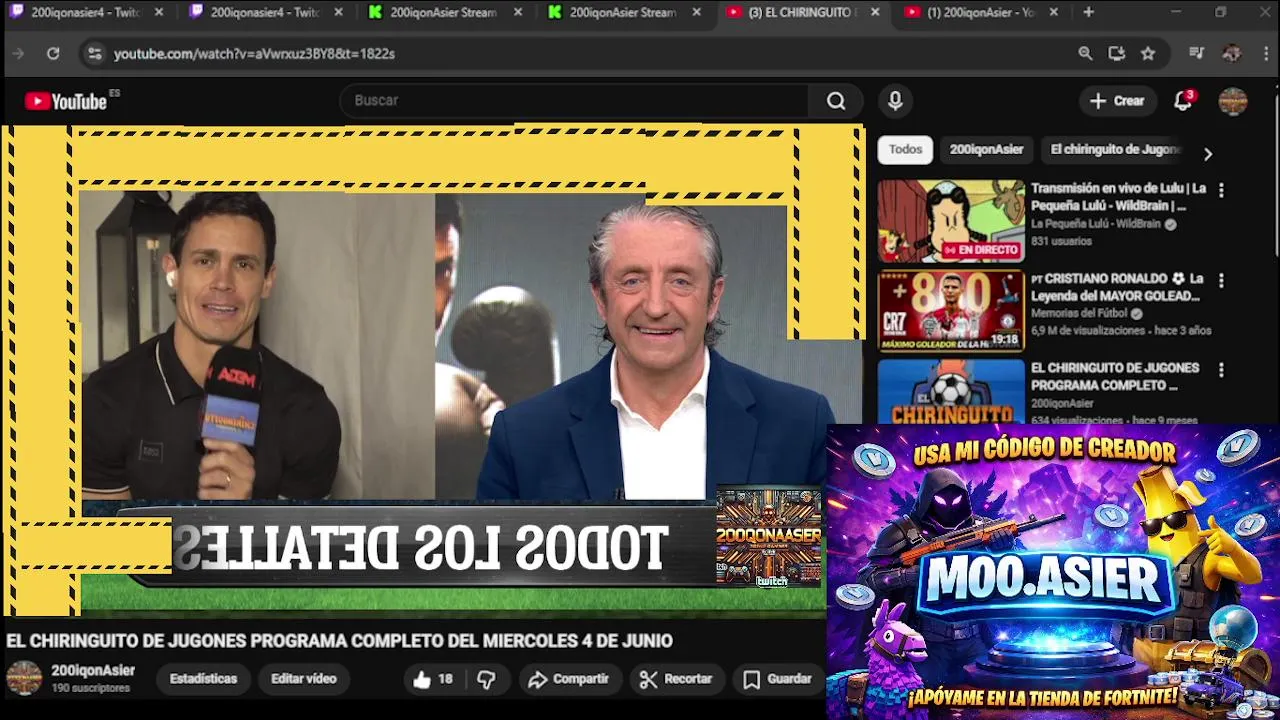Viewport: 1280px width, 720px height.
Task: Open the Crear menu
Action: pos(1117,100)
